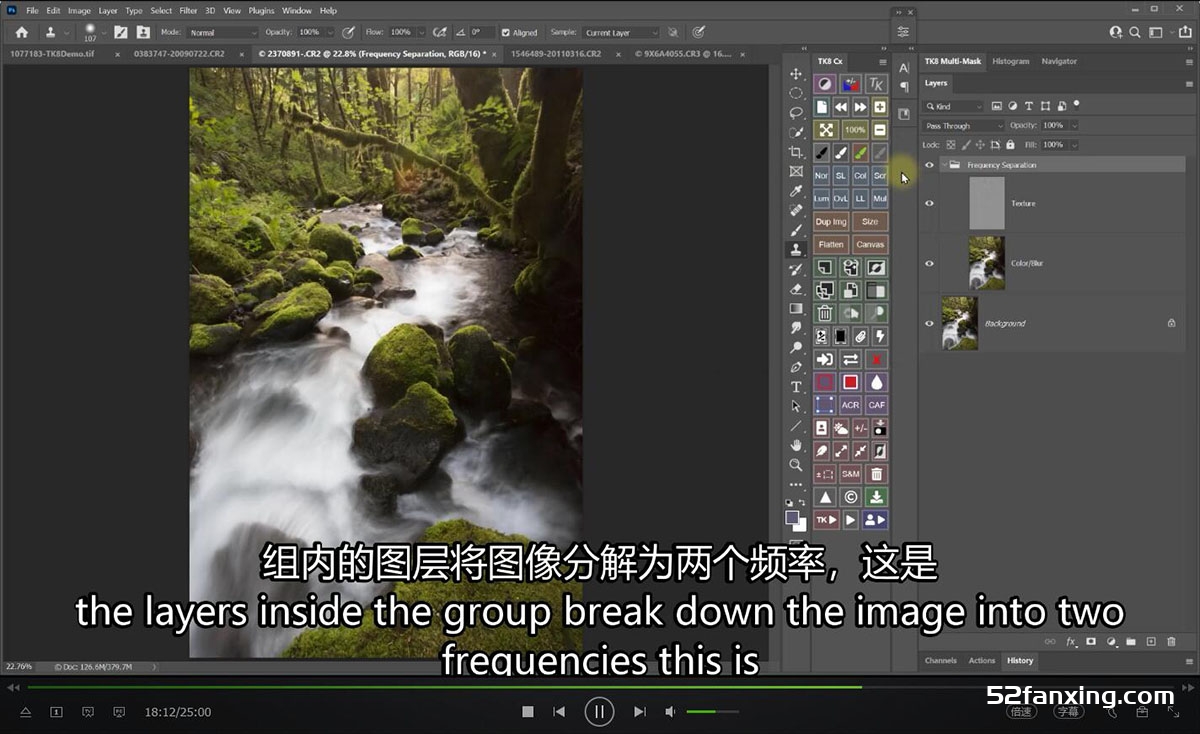The width and height of the screenshot is (1200, 734).
Task: Click the TK8 CAF button
Action: pos(877,405)
